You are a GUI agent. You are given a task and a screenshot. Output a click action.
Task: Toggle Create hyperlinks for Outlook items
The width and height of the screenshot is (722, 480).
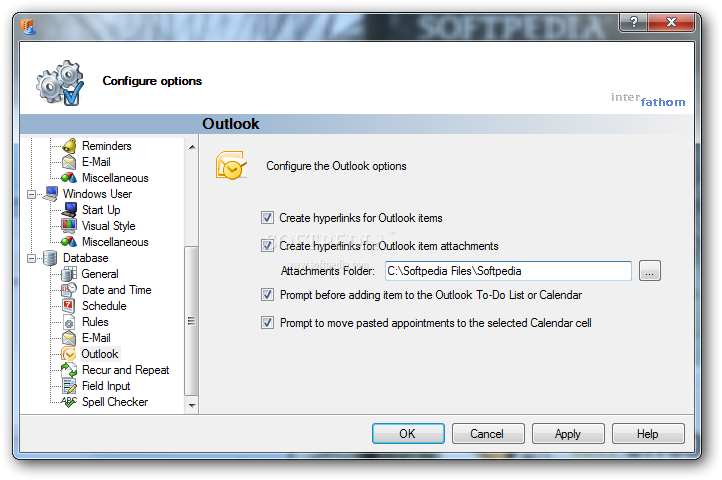pos(267,217)
